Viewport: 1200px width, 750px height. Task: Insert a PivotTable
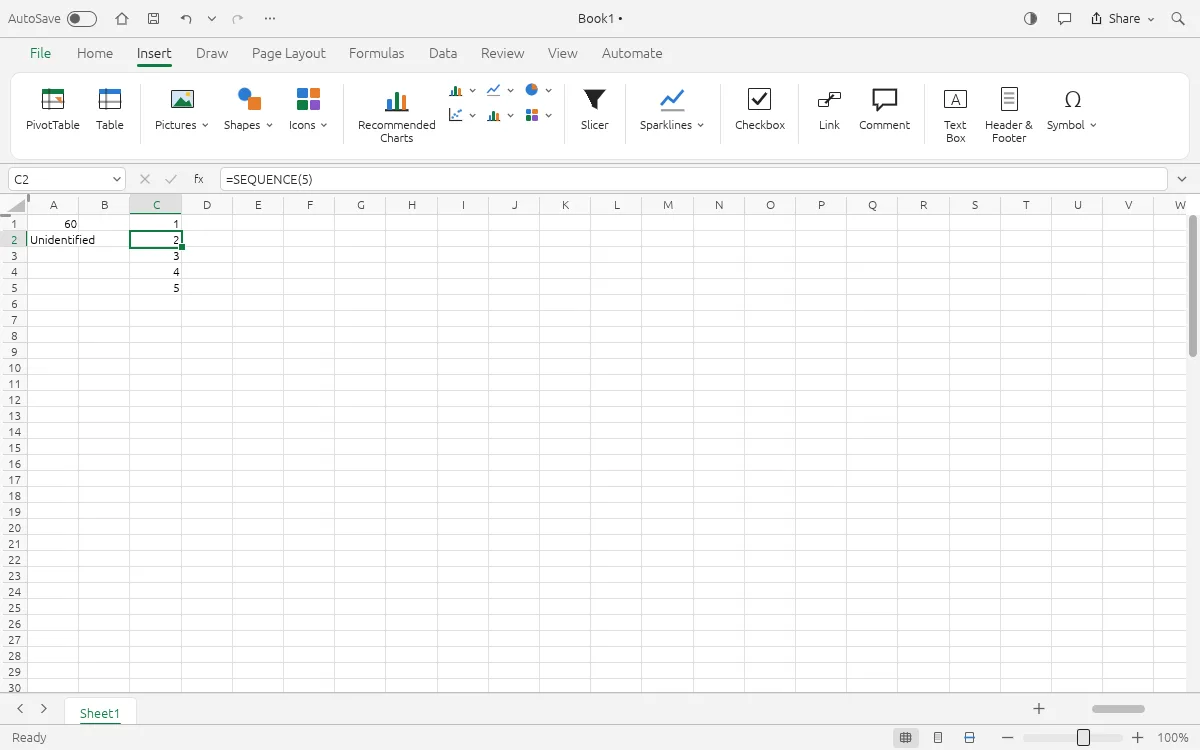point(53,110)
